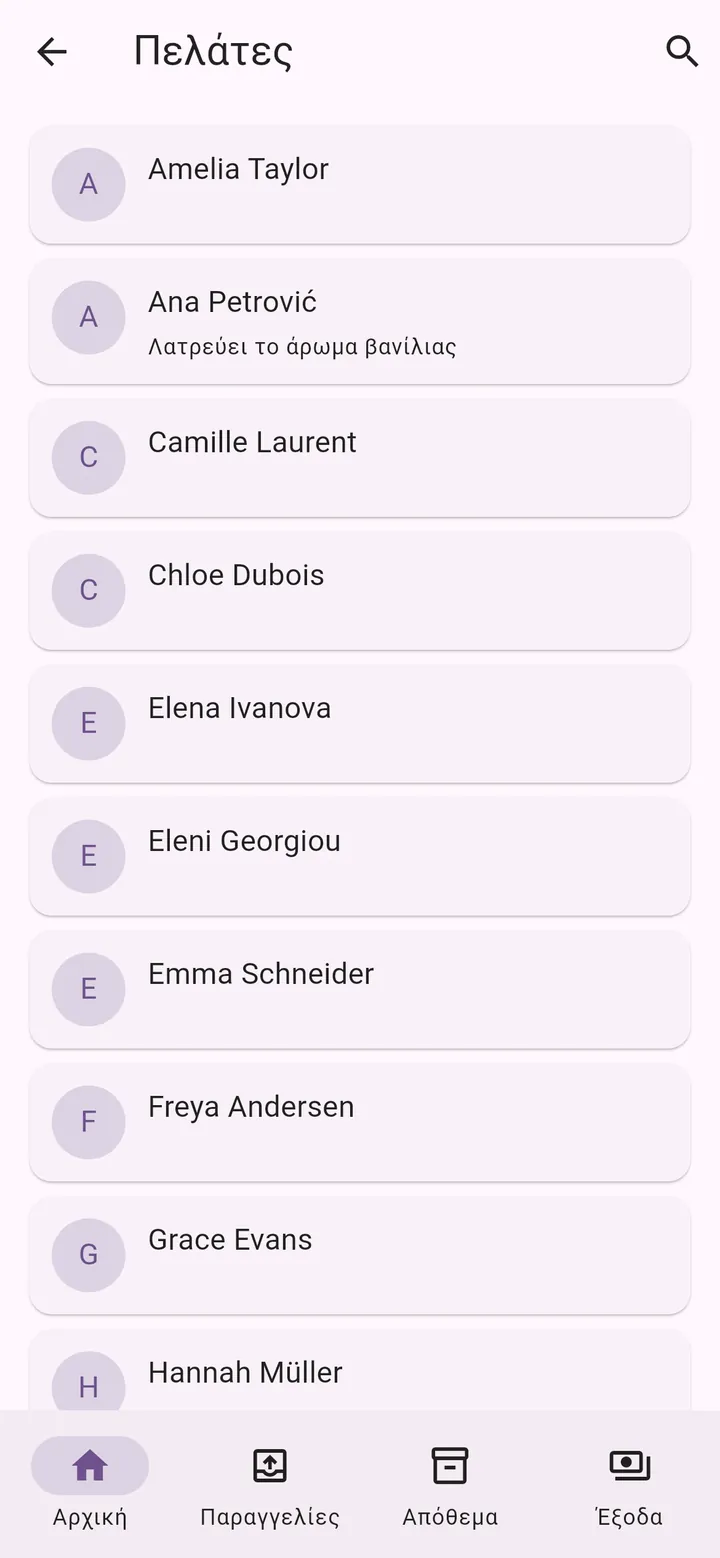The height and width of the screenshot is (1558, 720).
Task: Tap the orders tray icon
Action: tap(270, 1466)
